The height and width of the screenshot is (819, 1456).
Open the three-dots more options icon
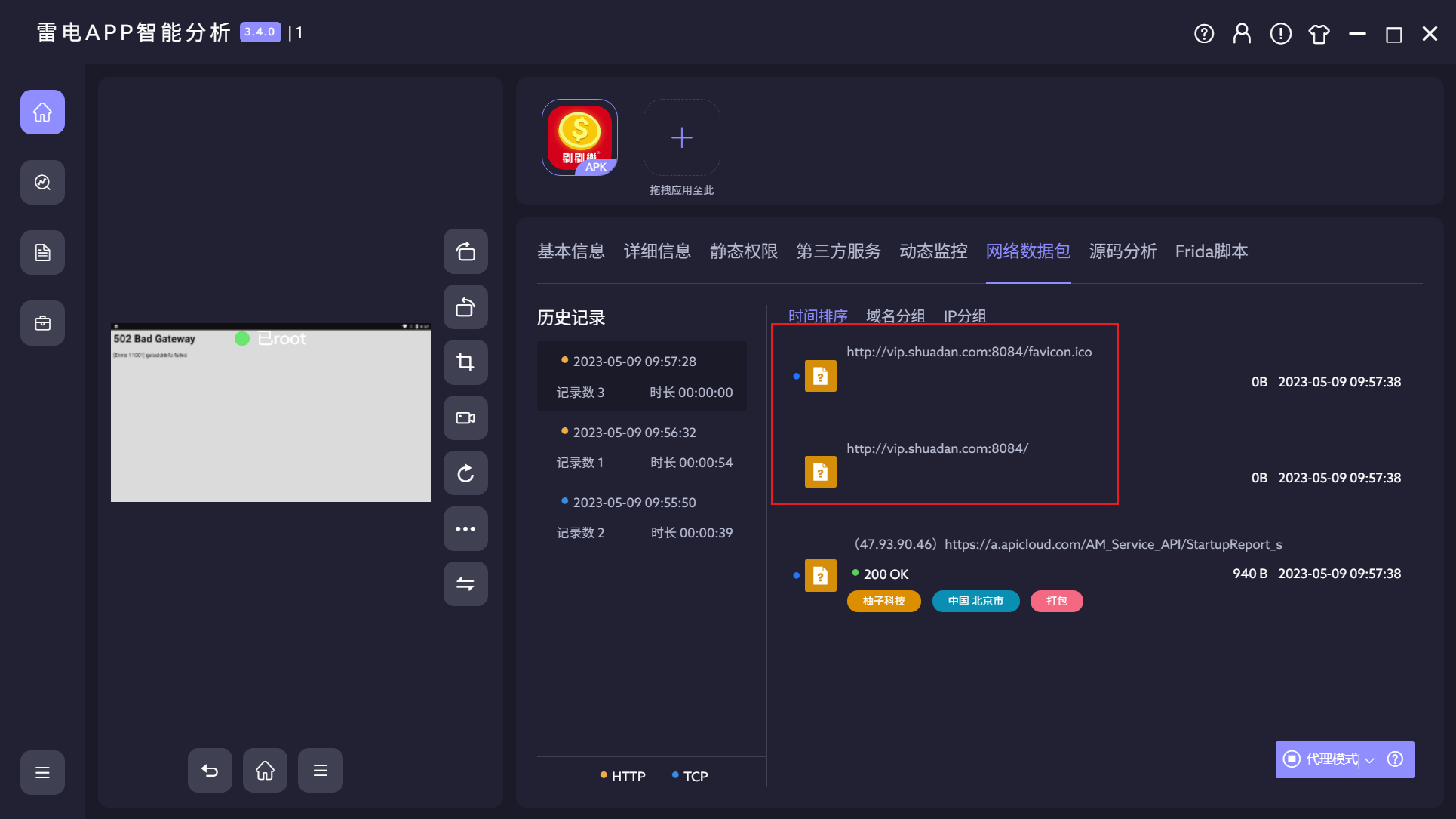pos(465,528)
